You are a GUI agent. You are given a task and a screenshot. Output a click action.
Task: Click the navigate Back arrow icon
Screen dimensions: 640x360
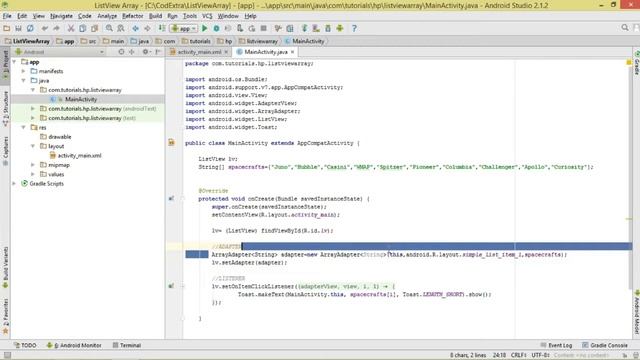pos(135,28)
